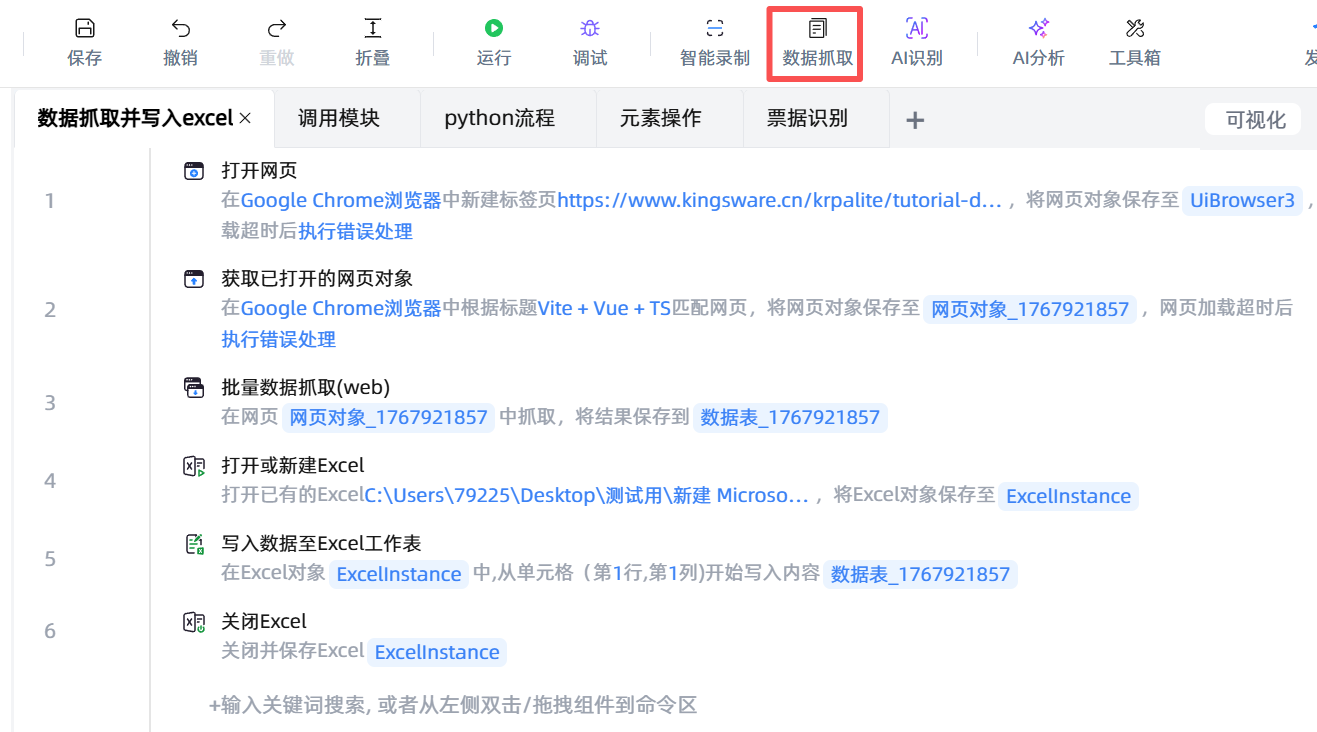Add a new tab with plus button
Screen dimensions: 1317x732
click(x=915, y=120)
